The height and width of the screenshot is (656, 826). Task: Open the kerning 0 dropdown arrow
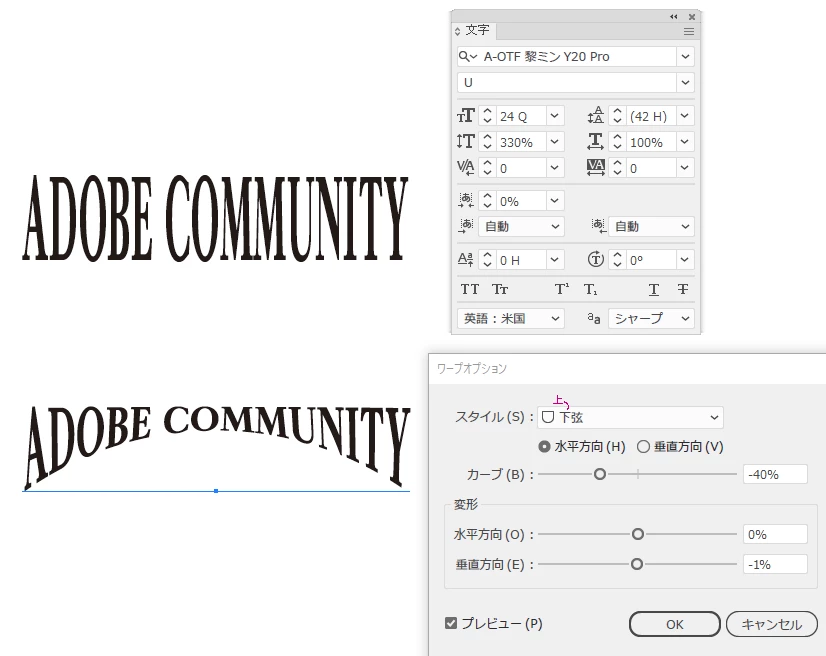[x=555, y=168]
